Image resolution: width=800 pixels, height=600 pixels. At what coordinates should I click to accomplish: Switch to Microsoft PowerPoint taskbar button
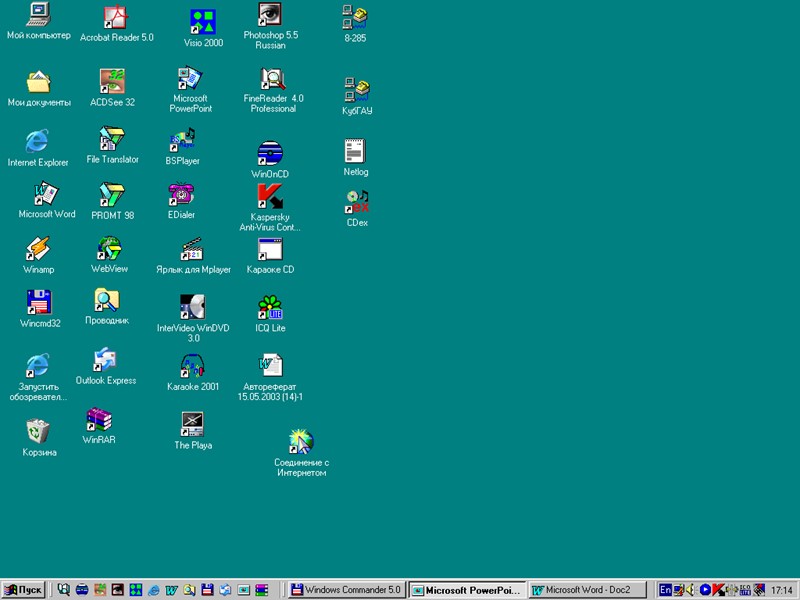pos(467,590)
